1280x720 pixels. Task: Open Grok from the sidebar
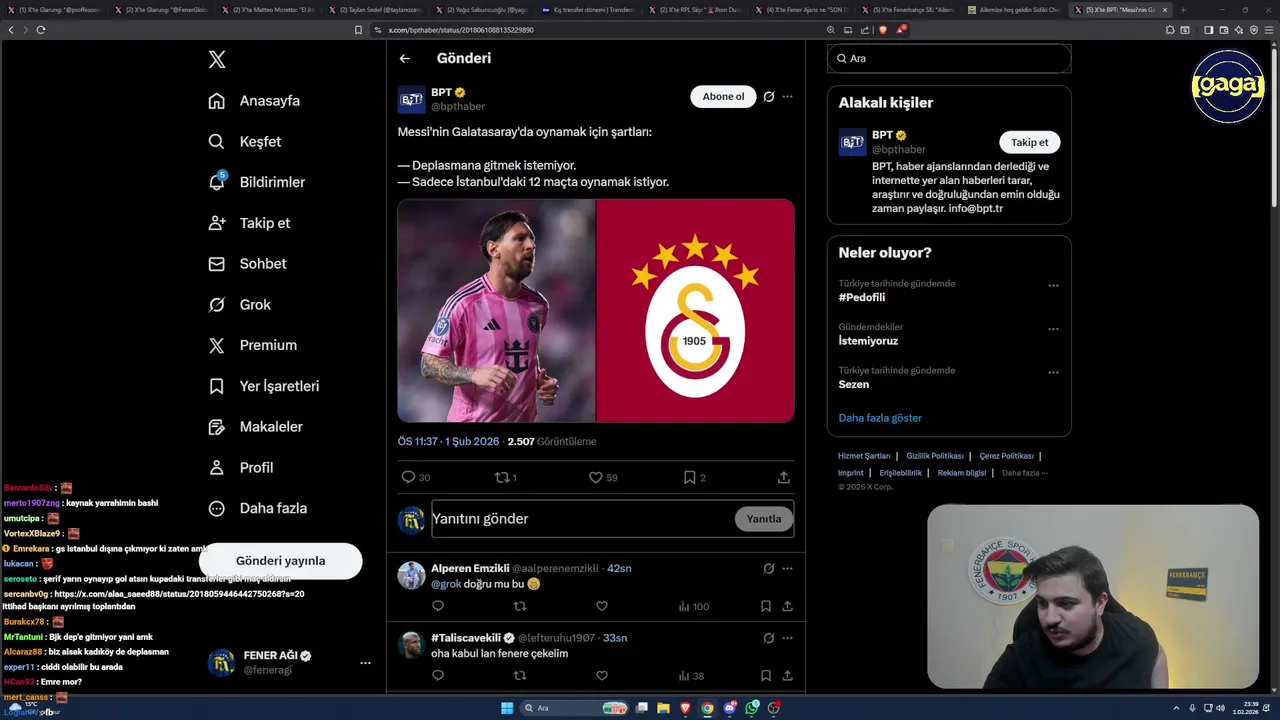(x=239, y=305)
